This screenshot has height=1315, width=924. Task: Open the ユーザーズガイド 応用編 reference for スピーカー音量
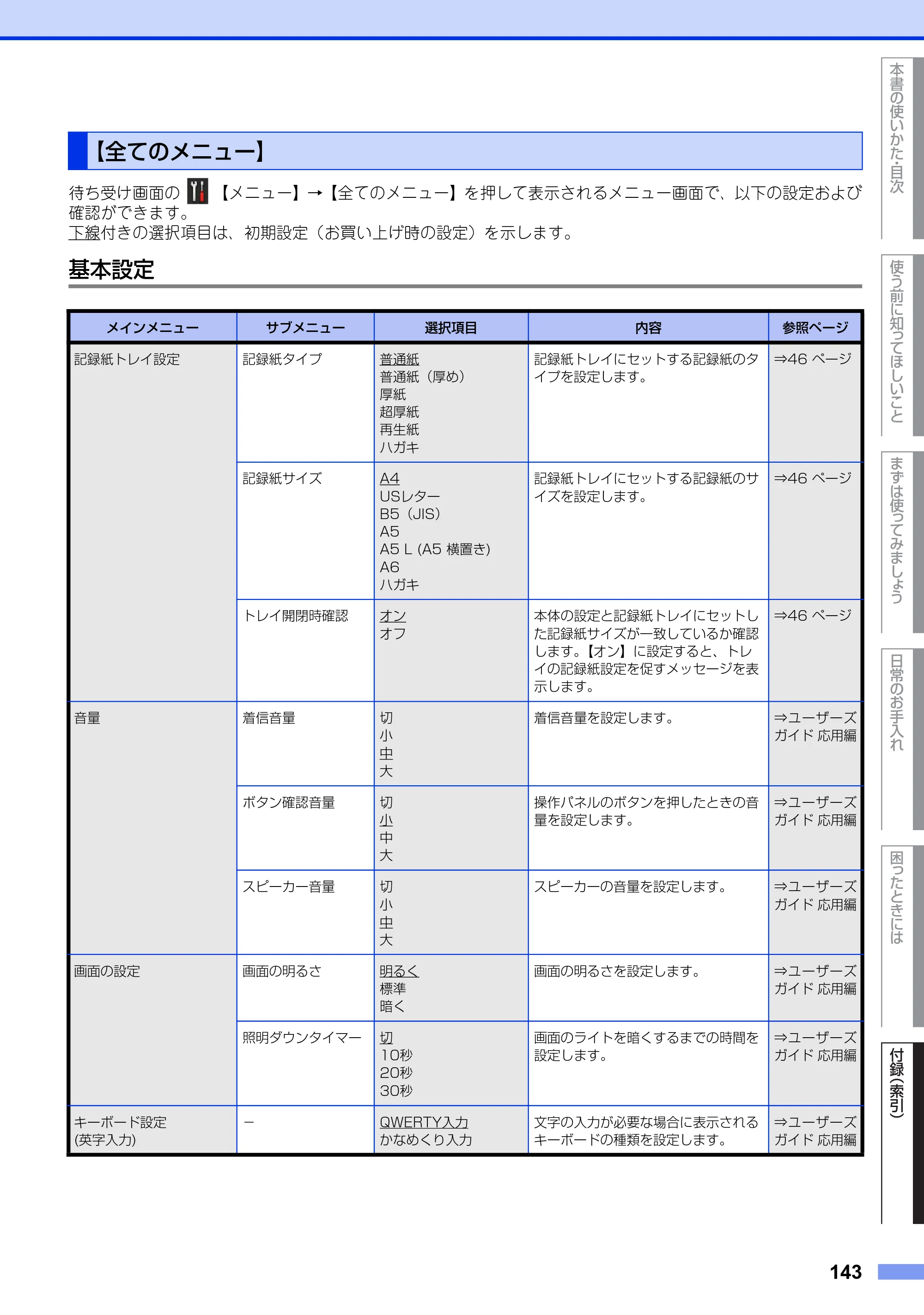pyautogui.click(x=815, y=895)
